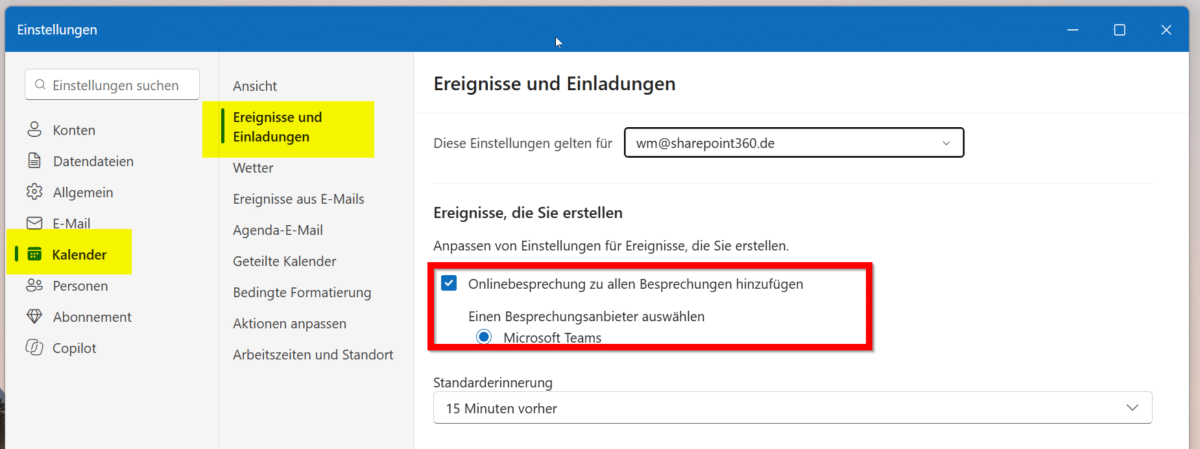Open Wetter calendar settings
The image size is (1200, 449).
coord(253,168)
